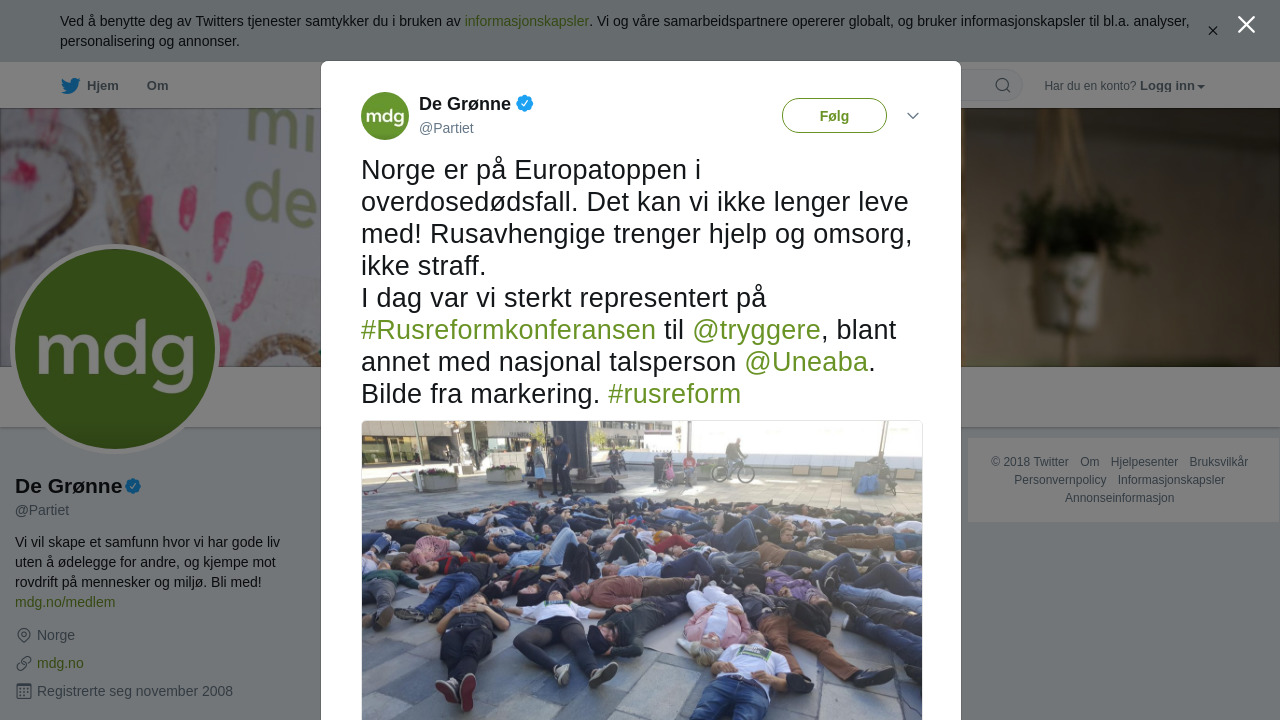Viewport: 1280px width, 720px height.
Task: Open the @tryggere mention
Action: pyautogui.click(x=756, y=330)
